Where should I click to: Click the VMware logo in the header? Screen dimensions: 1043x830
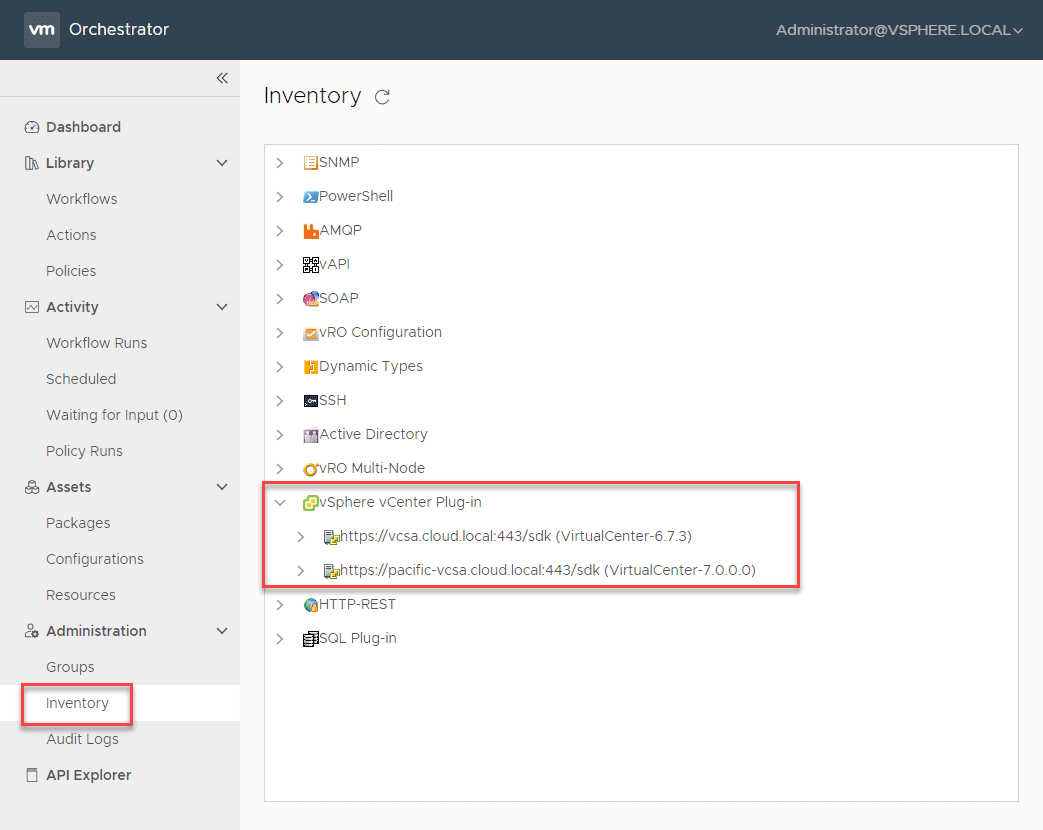[x=41, y=30]
